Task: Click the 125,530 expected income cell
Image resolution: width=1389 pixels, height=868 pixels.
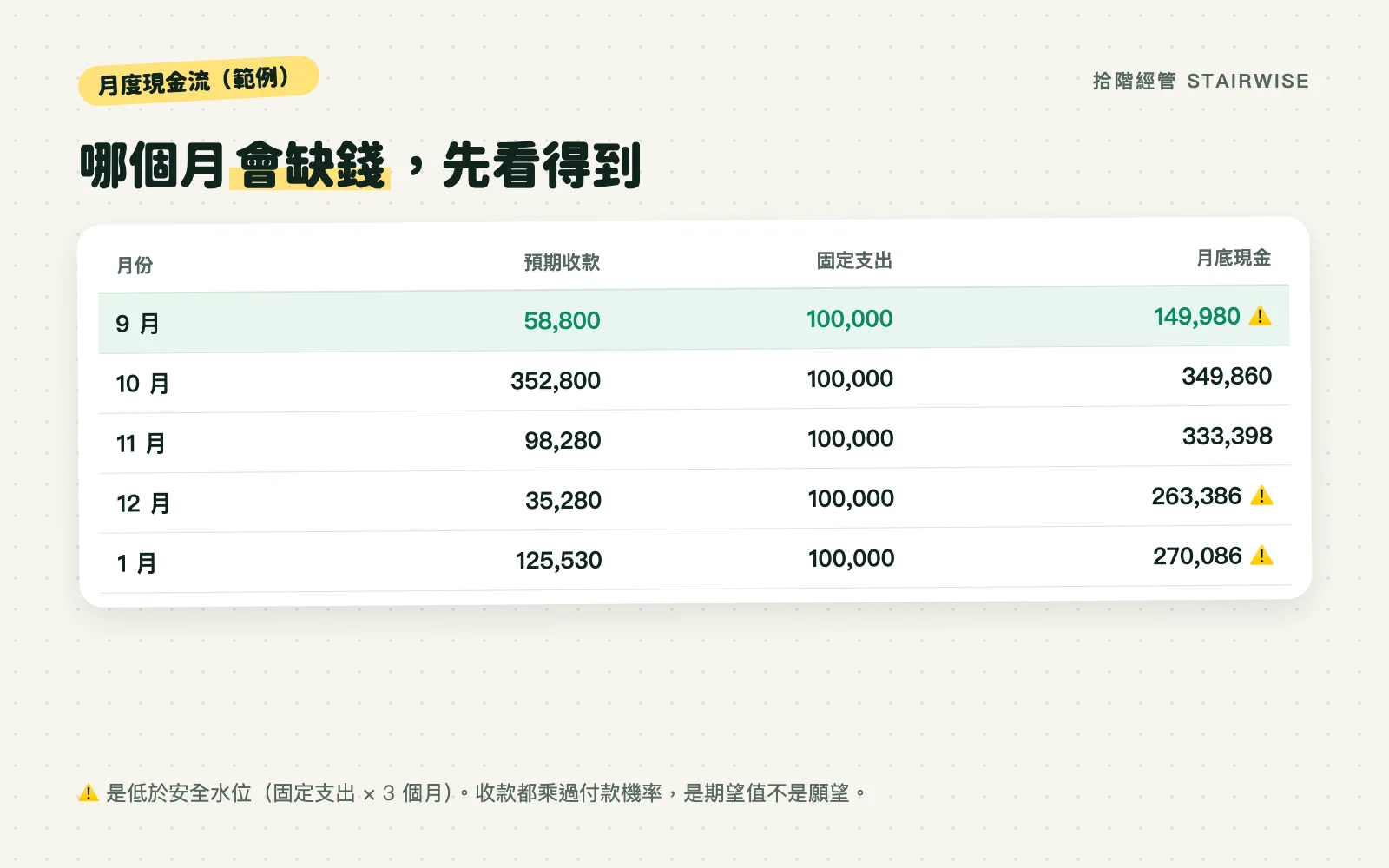Action: [559, 561]
